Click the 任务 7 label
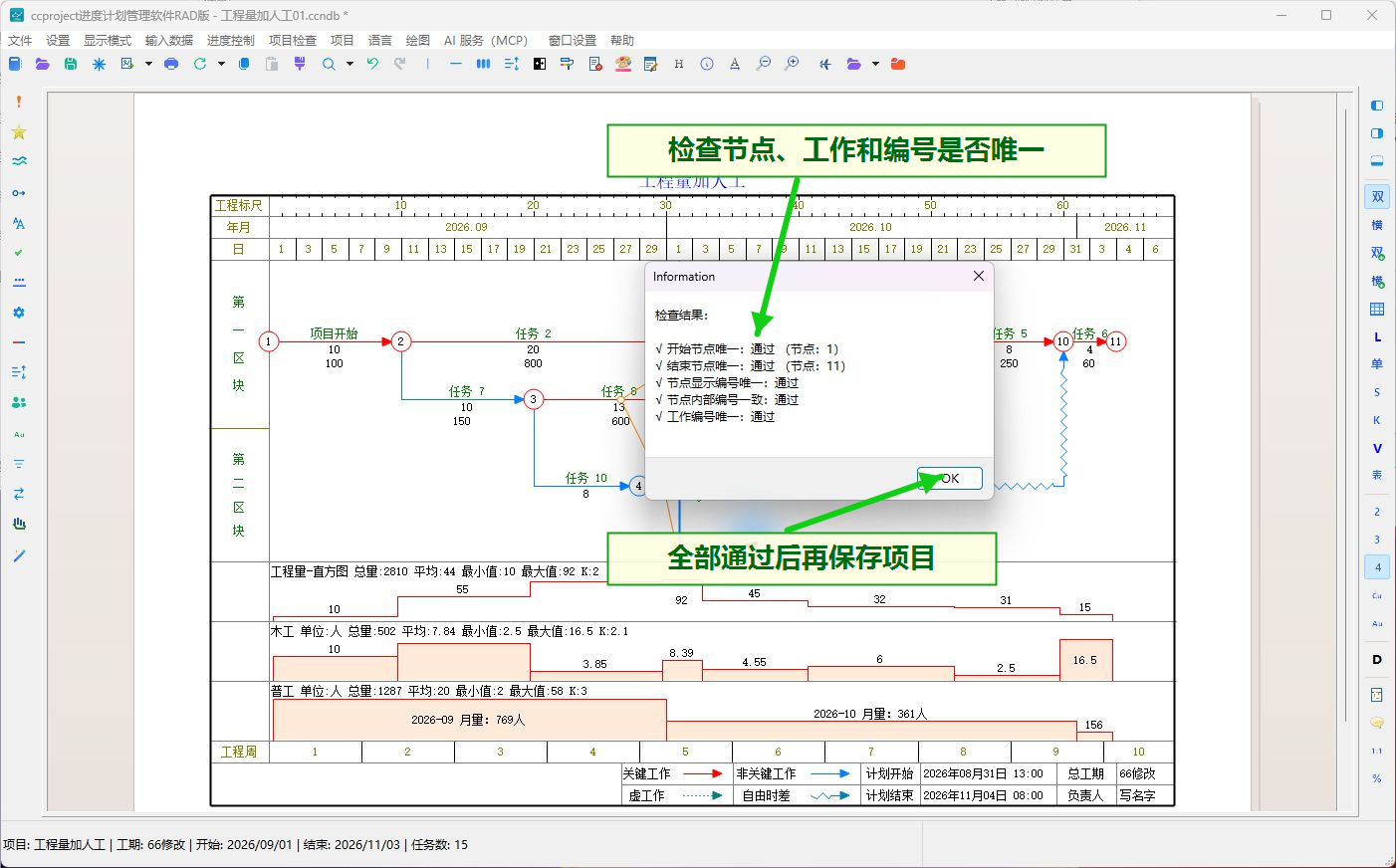 (466, 391)
